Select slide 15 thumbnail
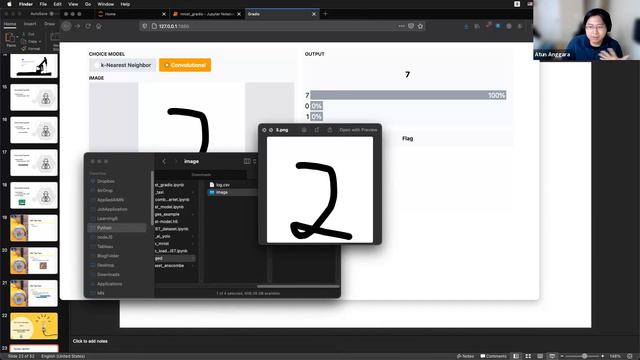The width and height of the screenshot is (640, 360). 34,97
